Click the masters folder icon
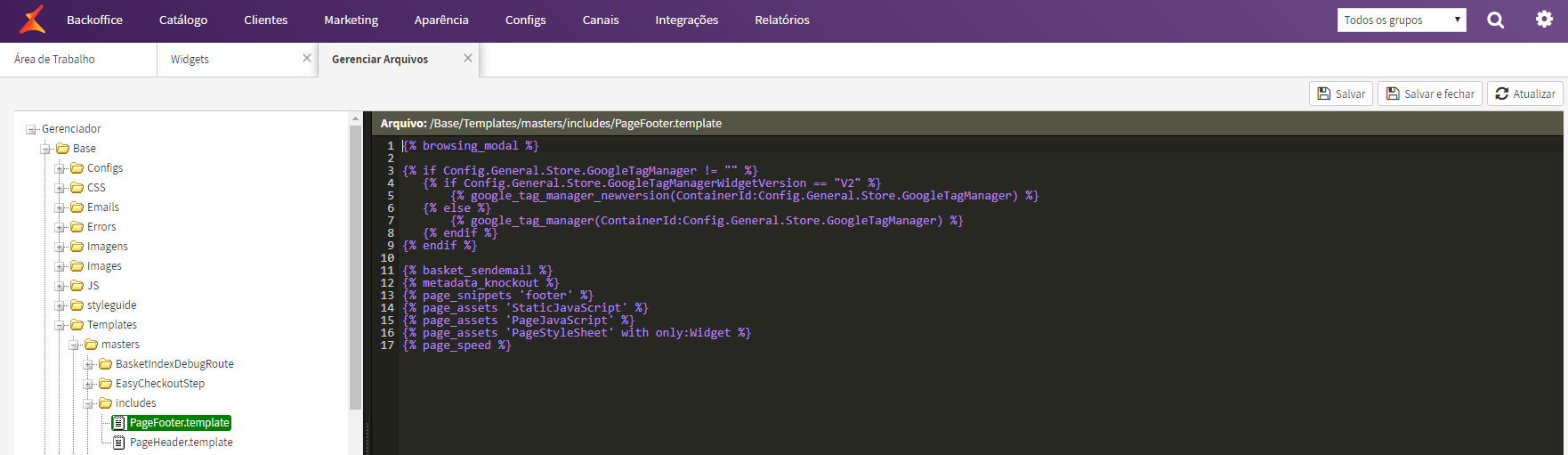Screen dimensions: 1568x455 click(92, 345)
